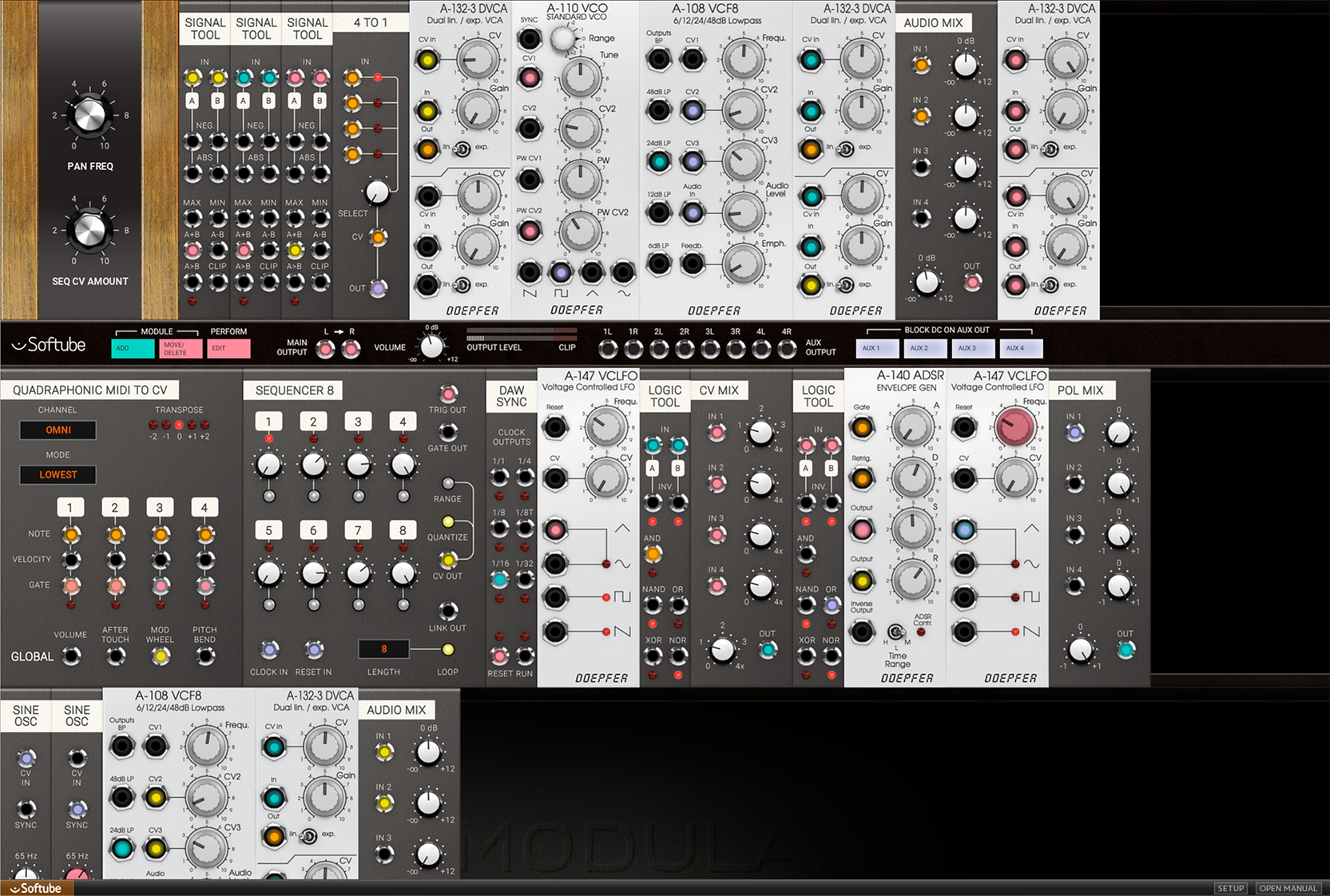Select transpose +2 LED in MIDI to CV
The image size is (1330, 896).
tap(204, 426)
